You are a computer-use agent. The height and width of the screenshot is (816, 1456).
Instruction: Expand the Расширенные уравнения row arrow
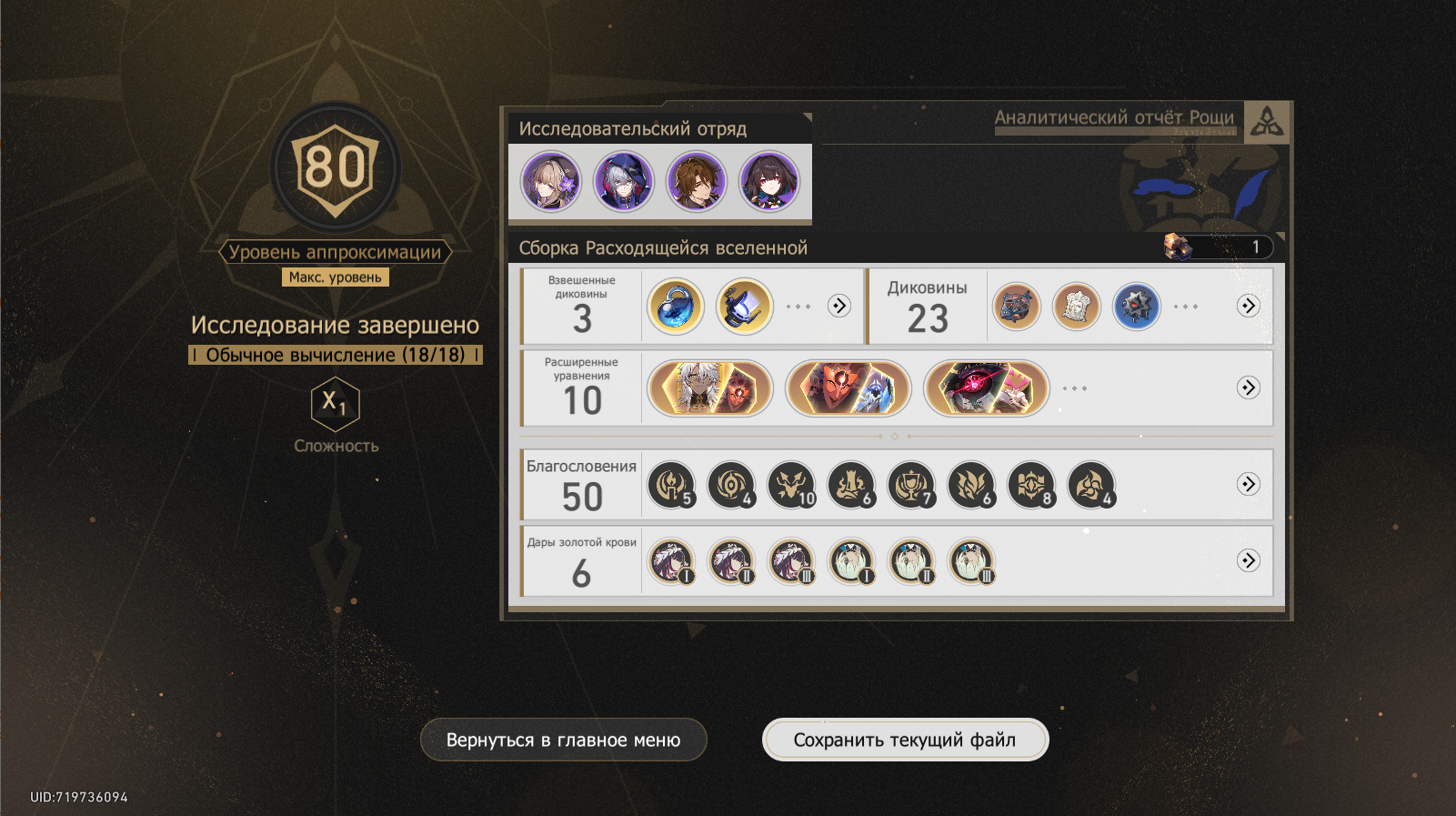point(1249,388)
